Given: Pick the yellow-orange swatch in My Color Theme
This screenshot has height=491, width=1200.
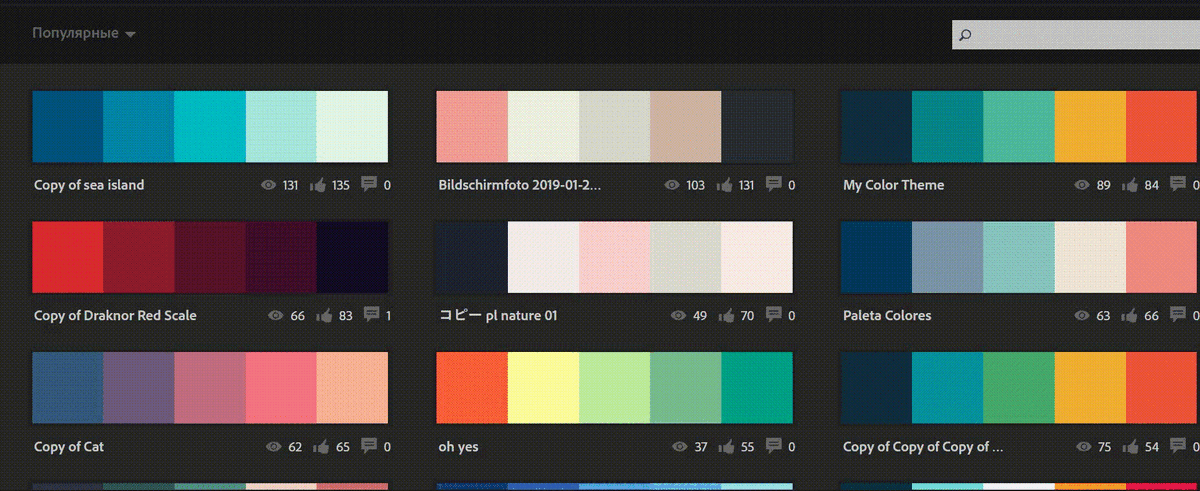Looking at the screenshot, I should 1090,126.
